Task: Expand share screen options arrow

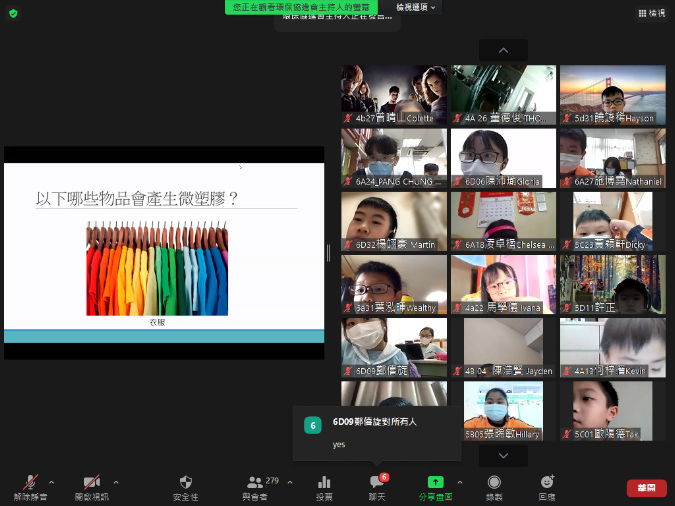Action: (x=459, y=482)
